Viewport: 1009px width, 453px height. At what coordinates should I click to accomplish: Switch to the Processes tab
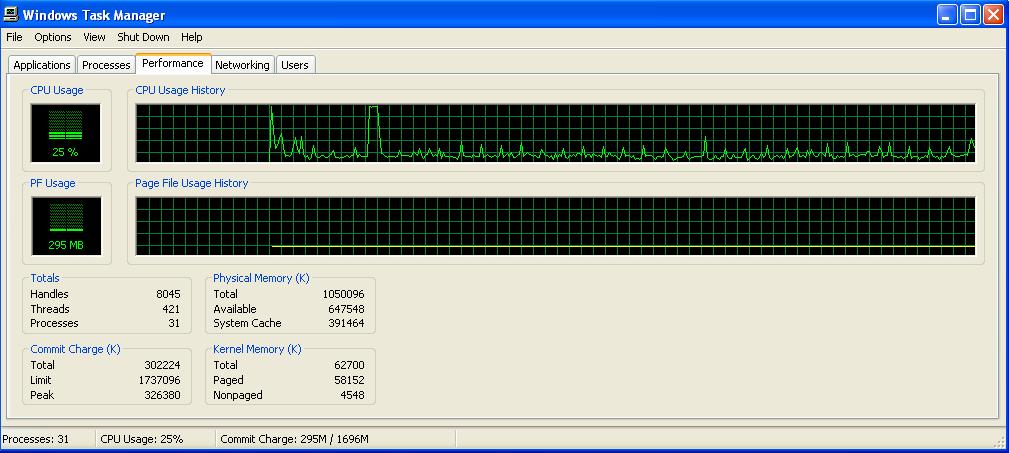106,65
